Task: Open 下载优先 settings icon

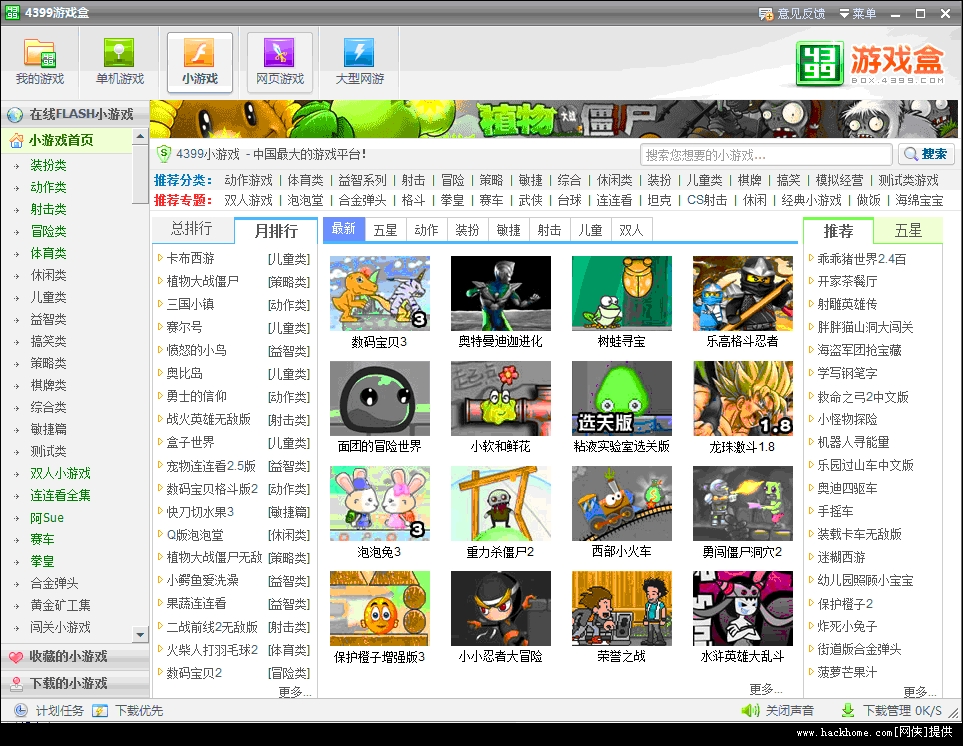Action: click(x=101, y=710)
